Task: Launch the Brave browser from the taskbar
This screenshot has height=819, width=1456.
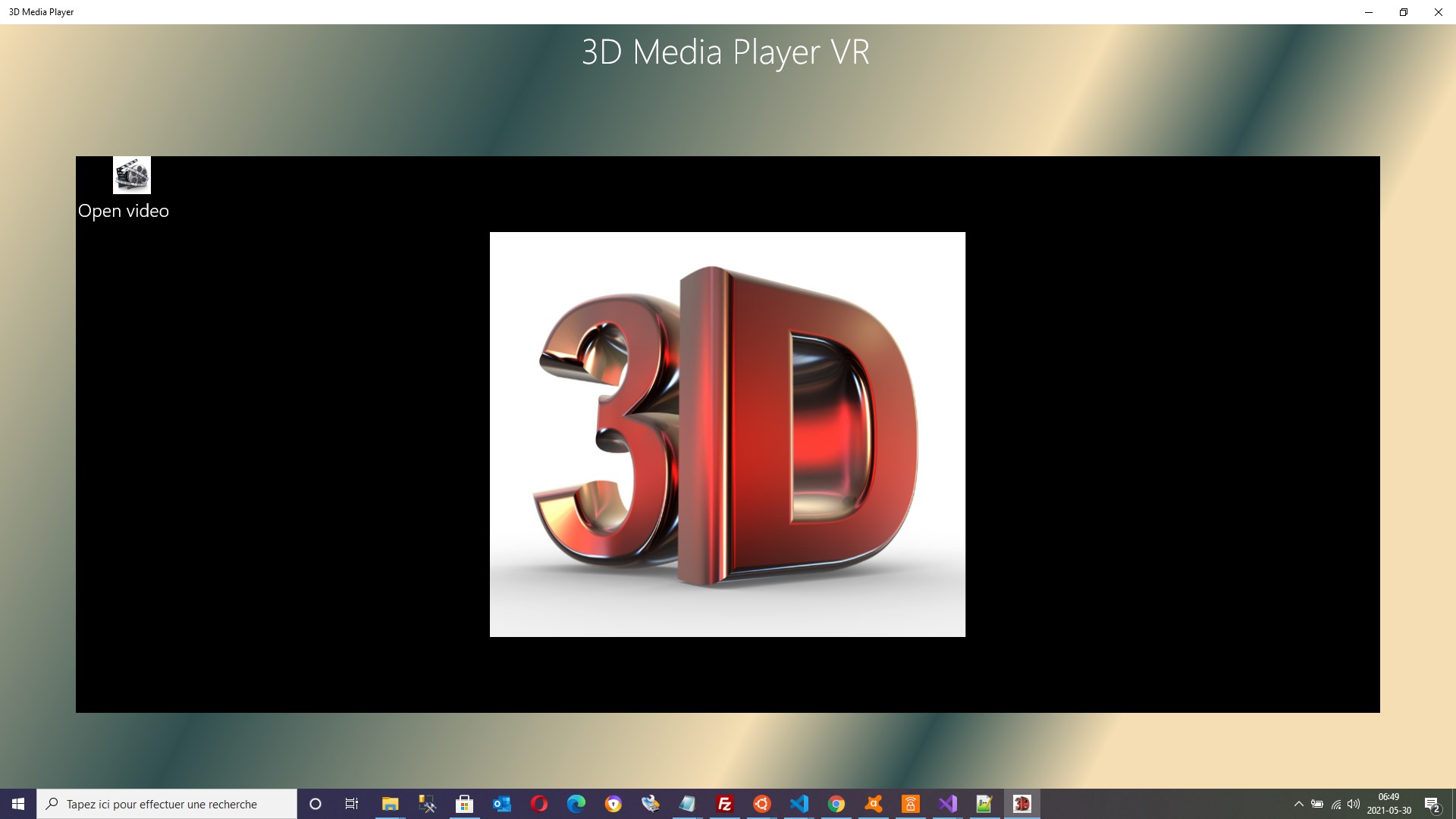Action: point(613,804)
